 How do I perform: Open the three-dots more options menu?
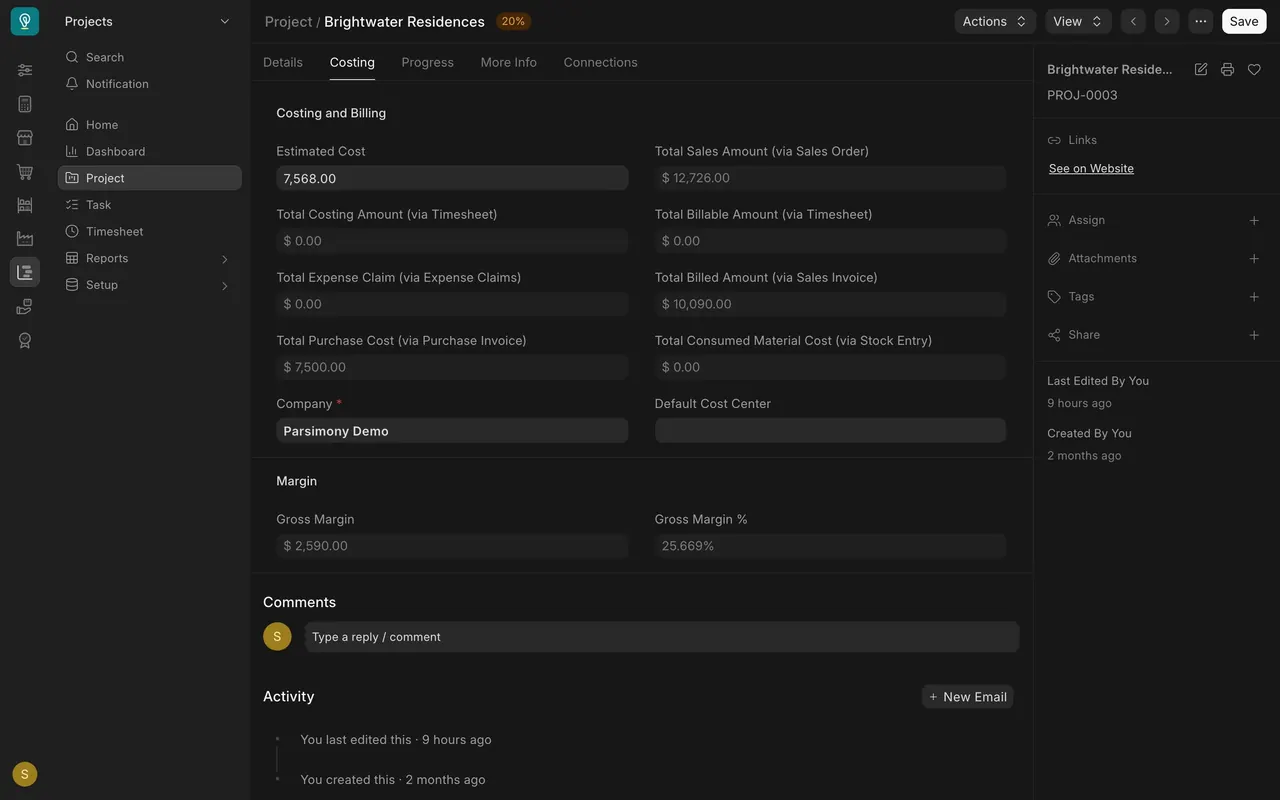pos(1200,21)
